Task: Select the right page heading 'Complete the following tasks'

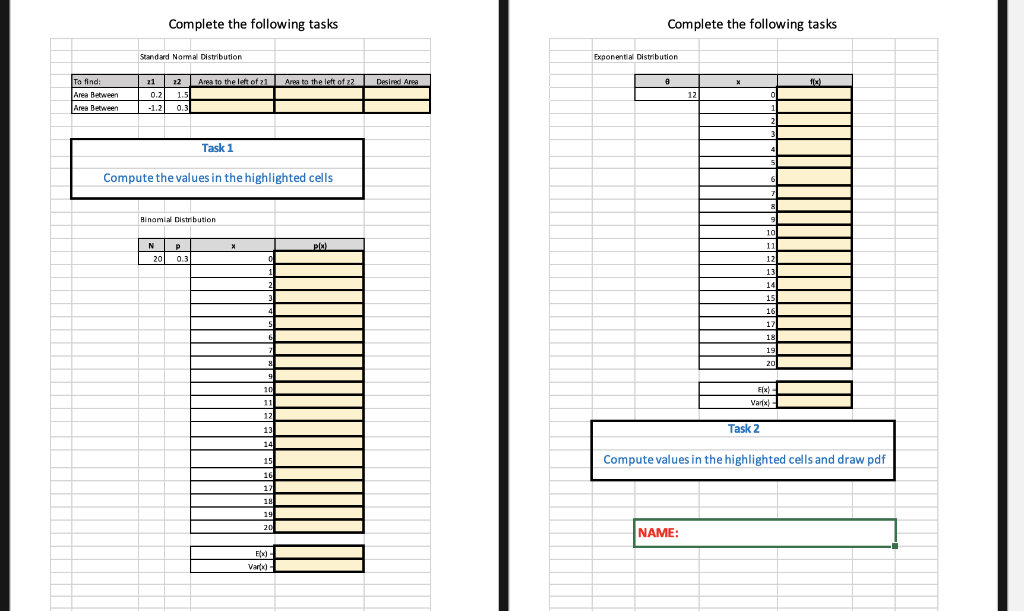Action: (x=752, y=24)
